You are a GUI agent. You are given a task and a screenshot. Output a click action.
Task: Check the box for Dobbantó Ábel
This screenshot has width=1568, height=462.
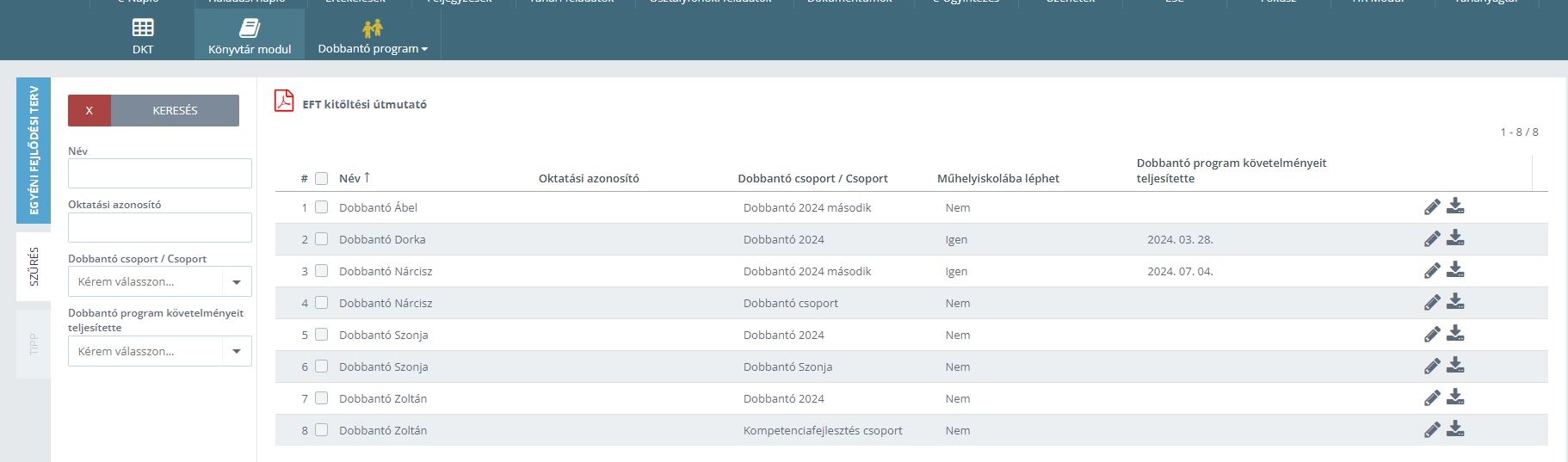click(322, 207)
